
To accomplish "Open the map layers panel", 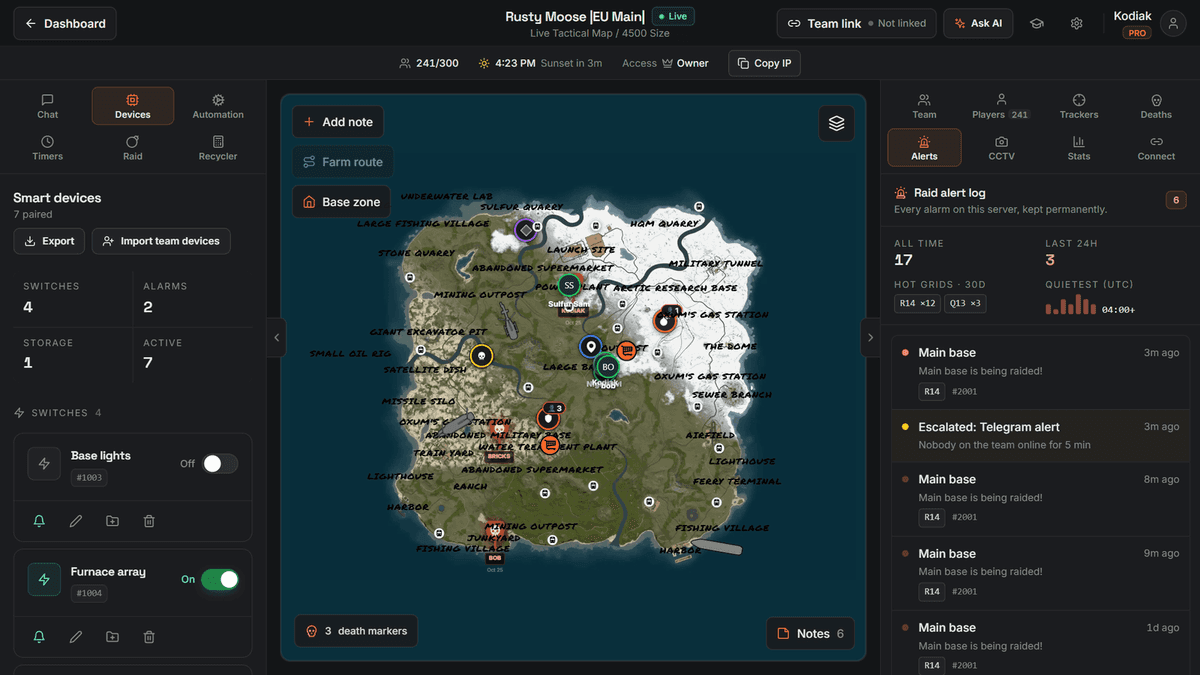I will [836, 123].
